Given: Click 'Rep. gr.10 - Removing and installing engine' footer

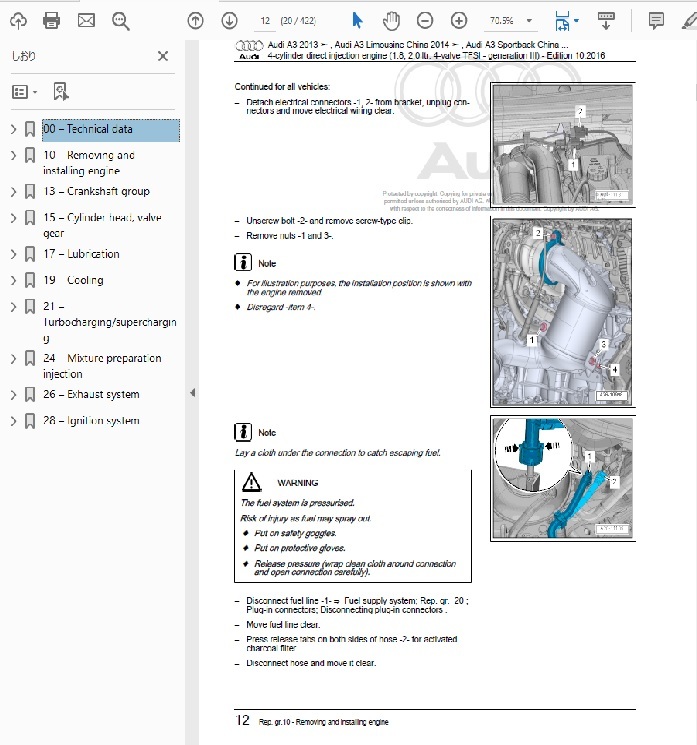Looking at the screenshot, I should (324, 722).
